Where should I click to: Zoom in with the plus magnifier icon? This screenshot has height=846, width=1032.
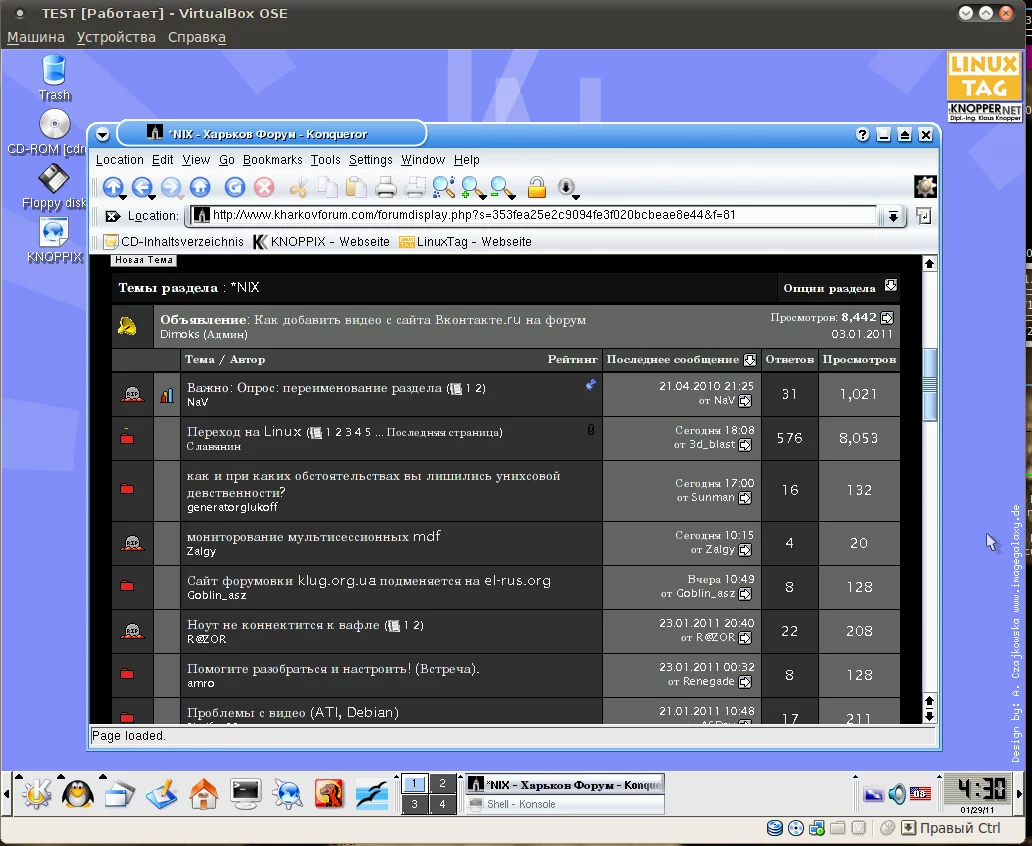pyautogui.click(x=472, y=188)
